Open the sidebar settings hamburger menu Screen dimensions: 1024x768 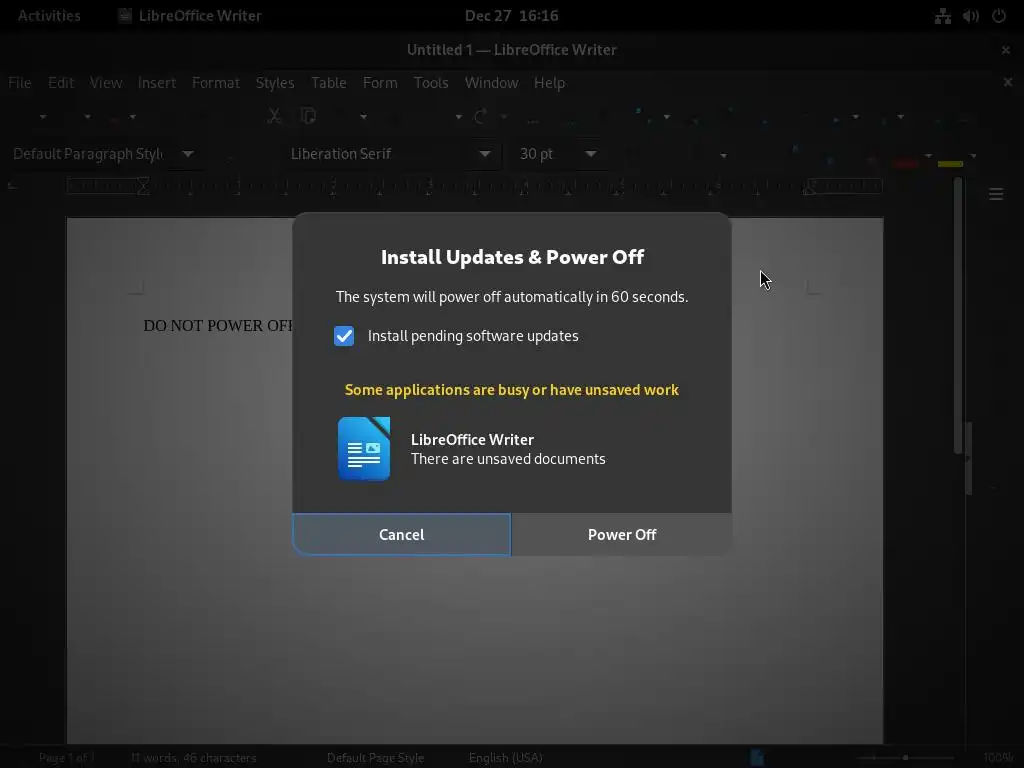[x=996, y=194]
